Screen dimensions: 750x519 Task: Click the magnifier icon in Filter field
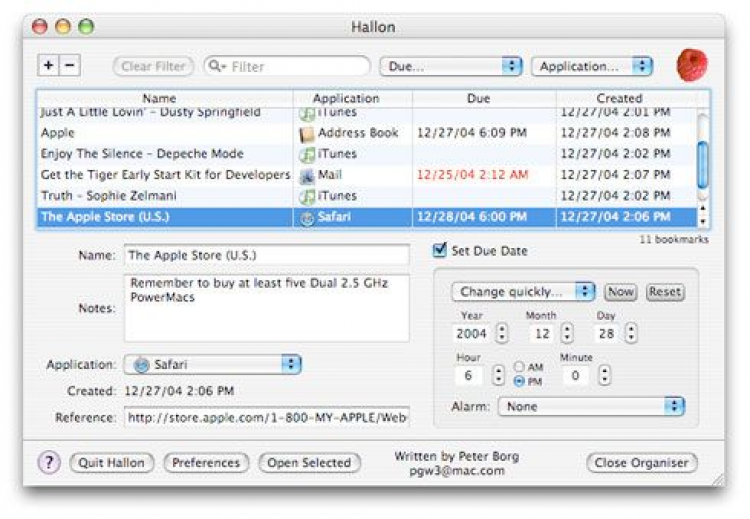[216, 66]
